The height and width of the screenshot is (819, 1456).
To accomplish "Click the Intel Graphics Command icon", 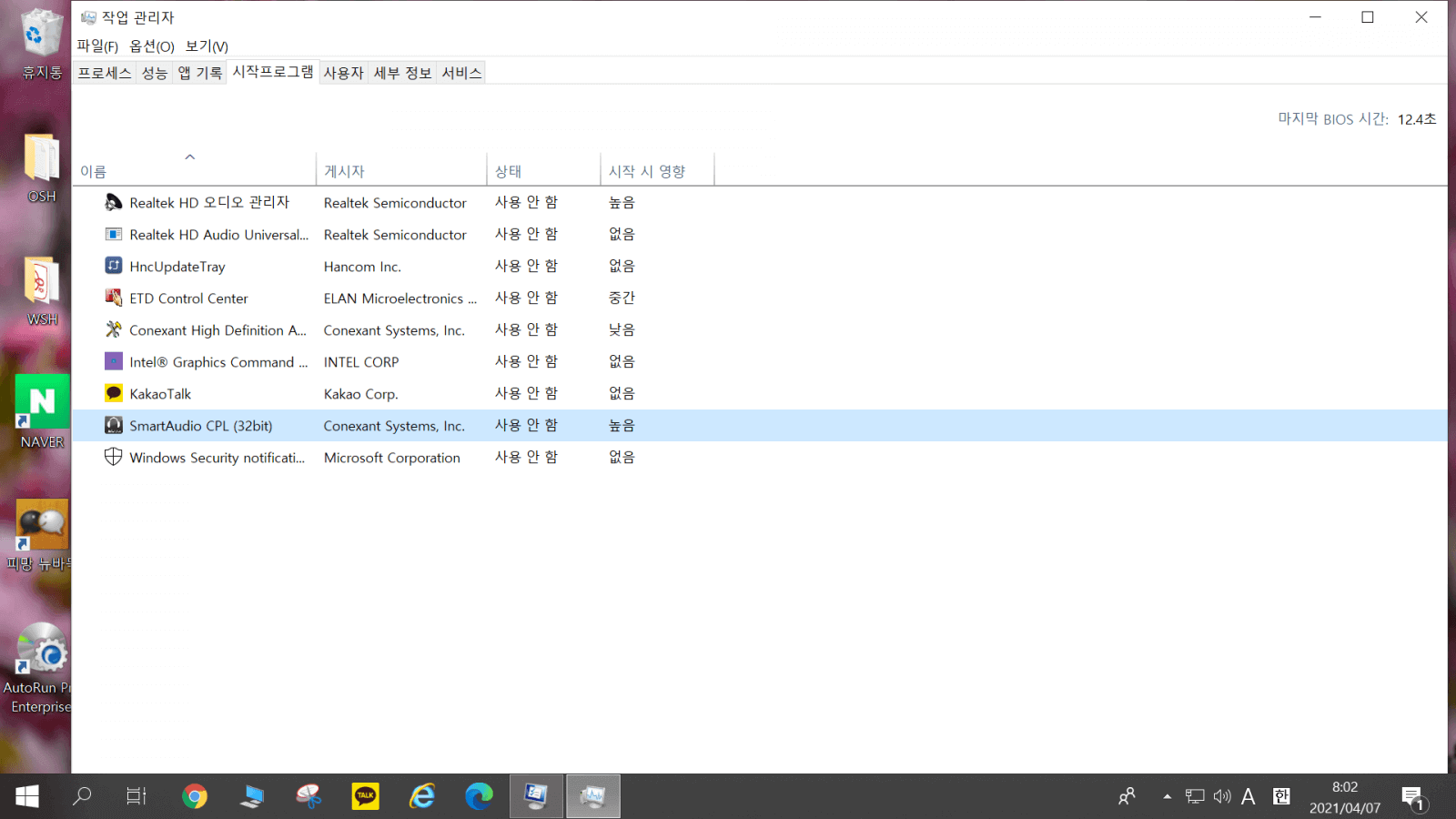I will click(x=113, y=361).
